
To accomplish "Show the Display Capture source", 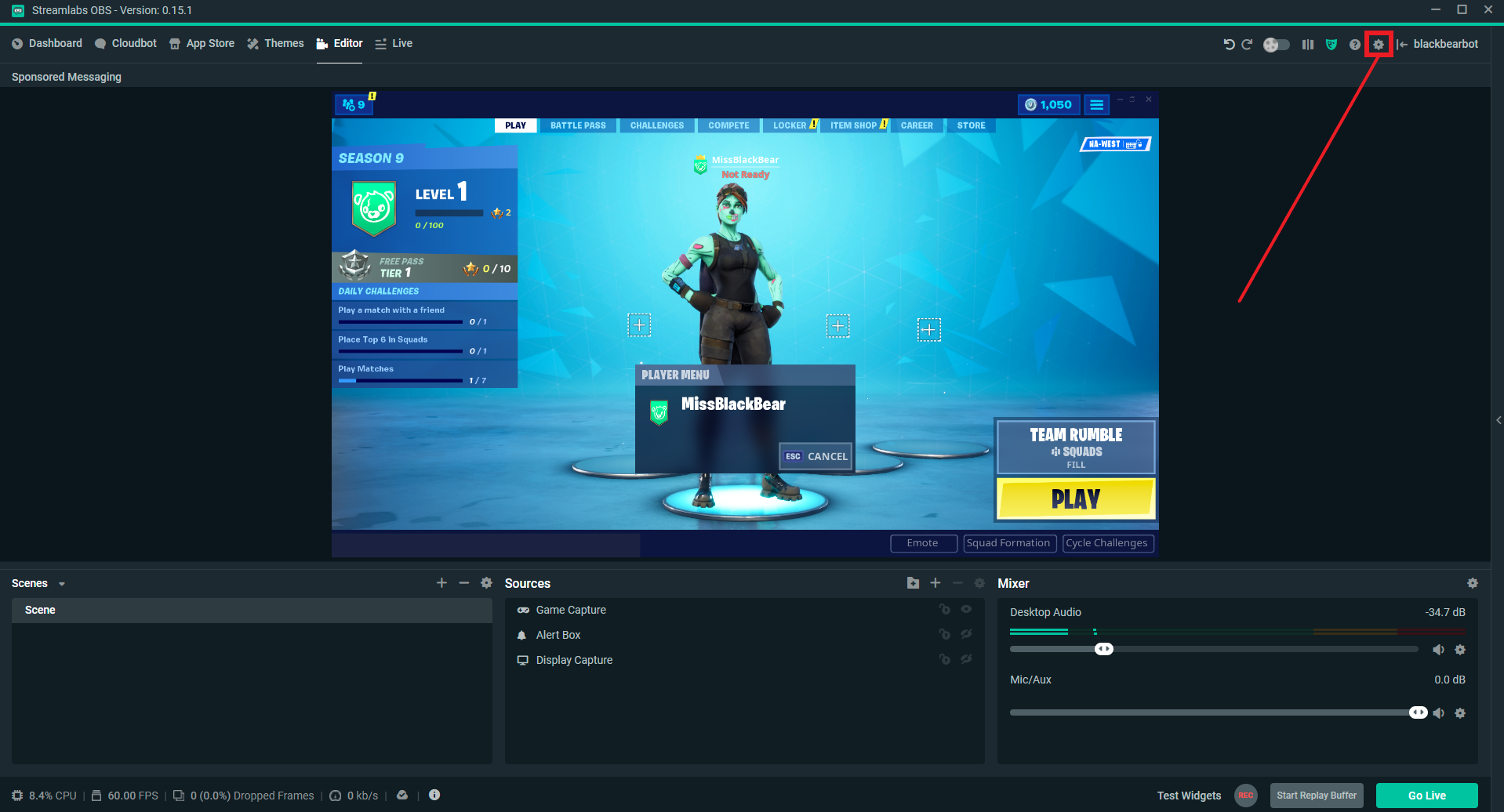I will [x=967, y=659].
